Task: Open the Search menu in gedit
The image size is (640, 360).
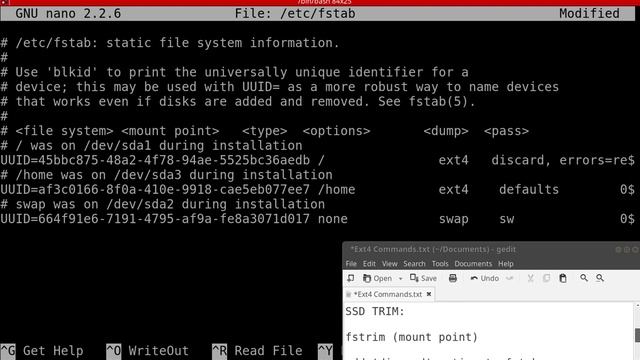Action: (414, 264)
